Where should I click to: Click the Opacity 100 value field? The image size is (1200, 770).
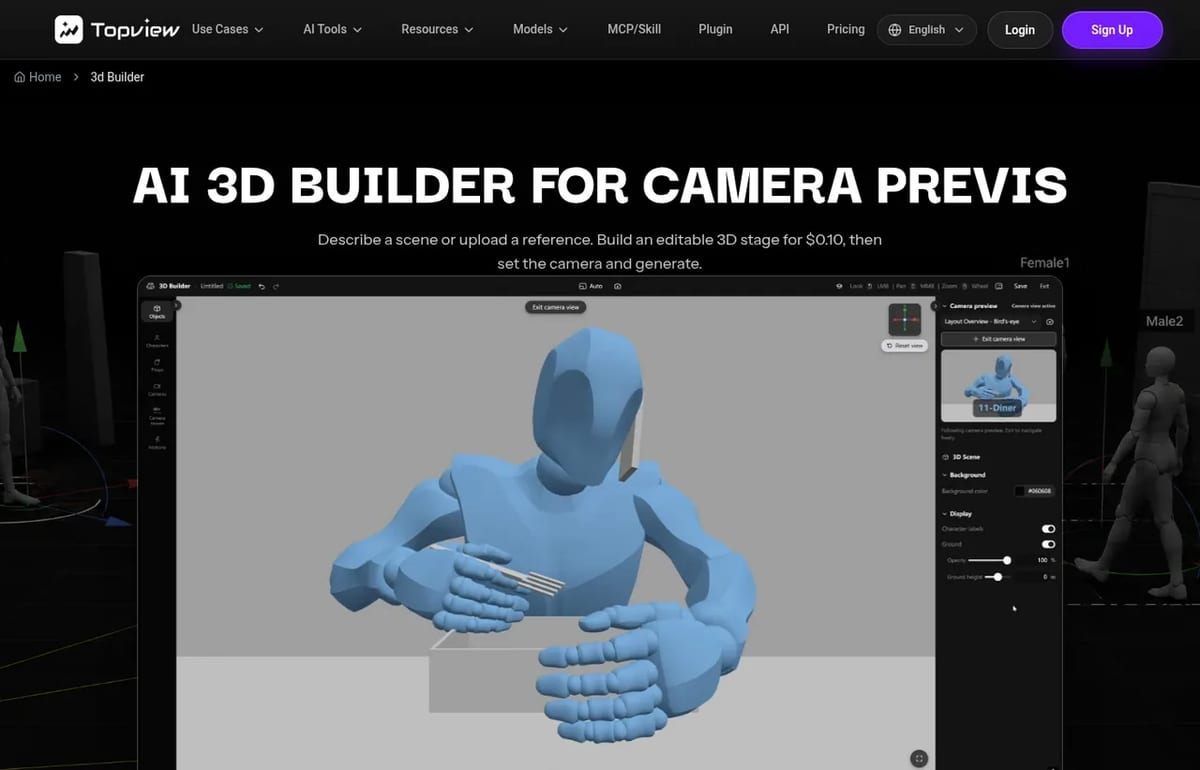[1042, 560]
